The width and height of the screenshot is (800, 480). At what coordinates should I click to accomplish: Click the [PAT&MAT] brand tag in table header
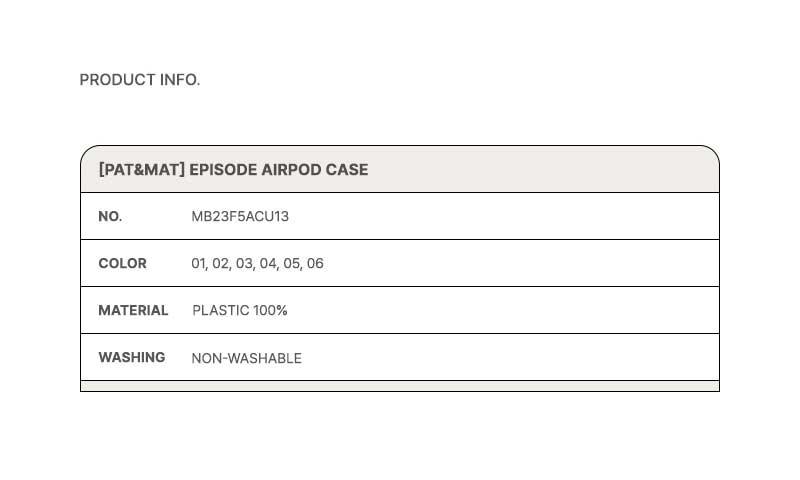(142, 170)
